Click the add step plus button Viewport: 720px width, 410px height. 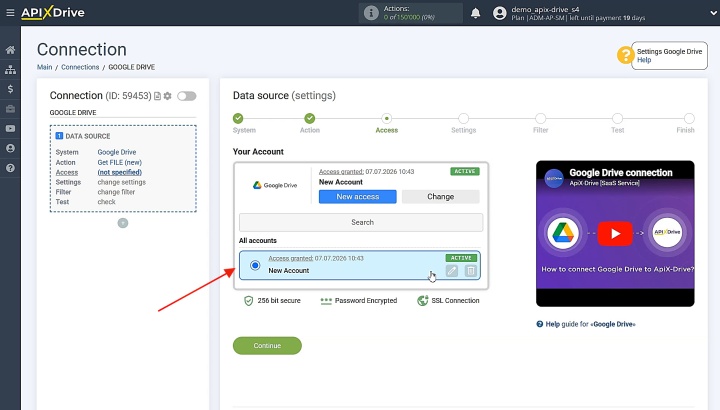pos(123,223)
